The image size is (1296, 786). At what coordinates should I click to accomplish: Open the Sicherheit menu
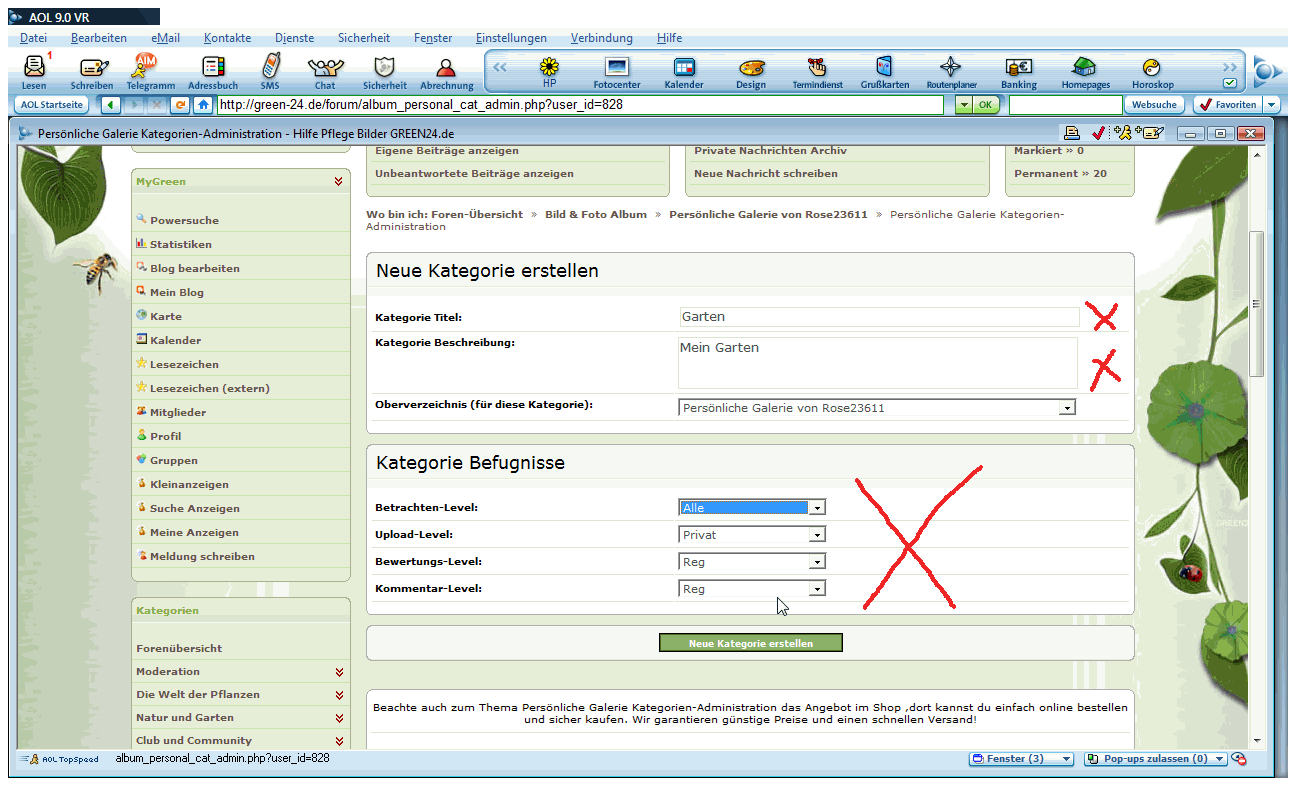[x=364, y=38]
